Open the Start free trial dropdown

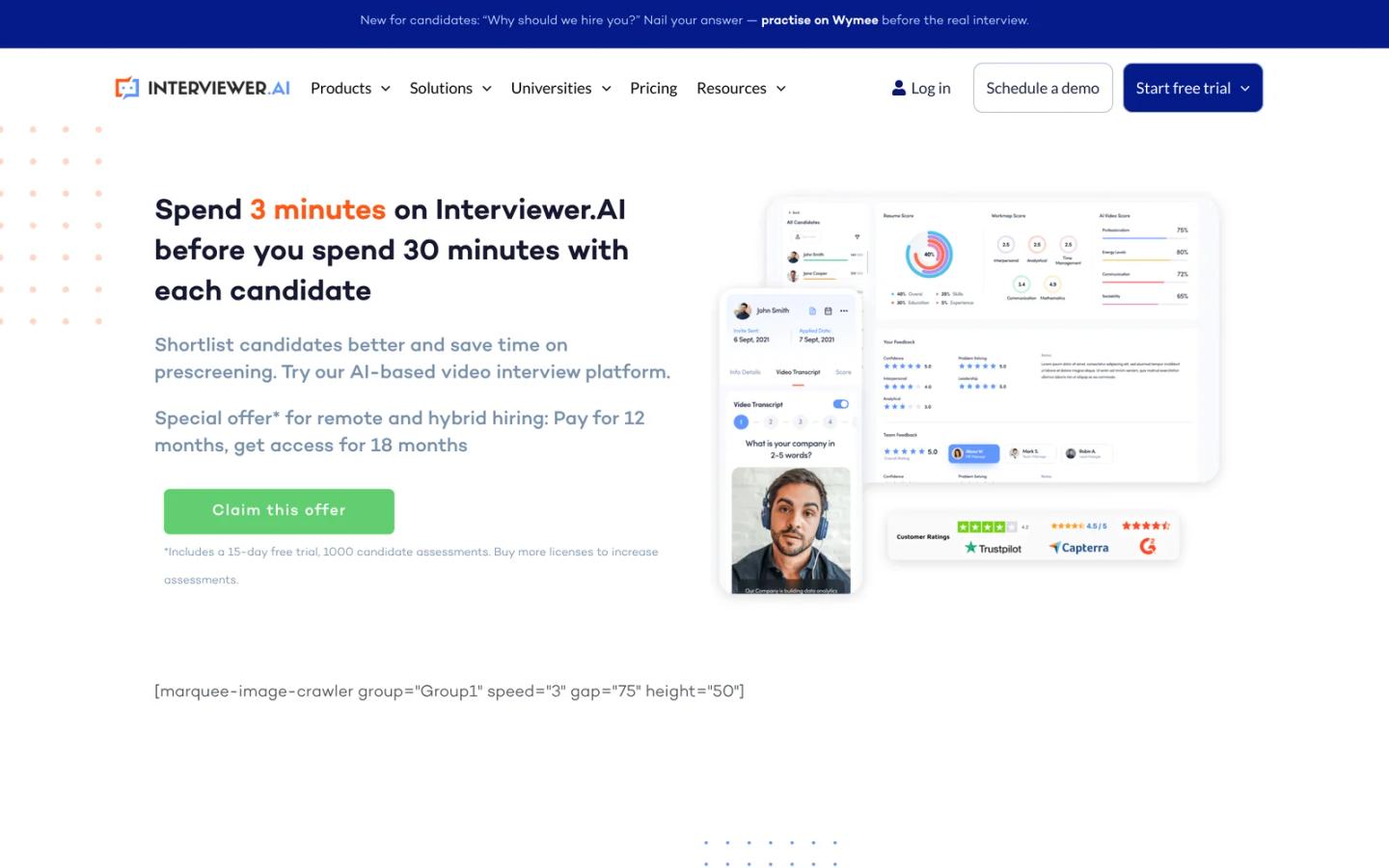pos(1192,88)
